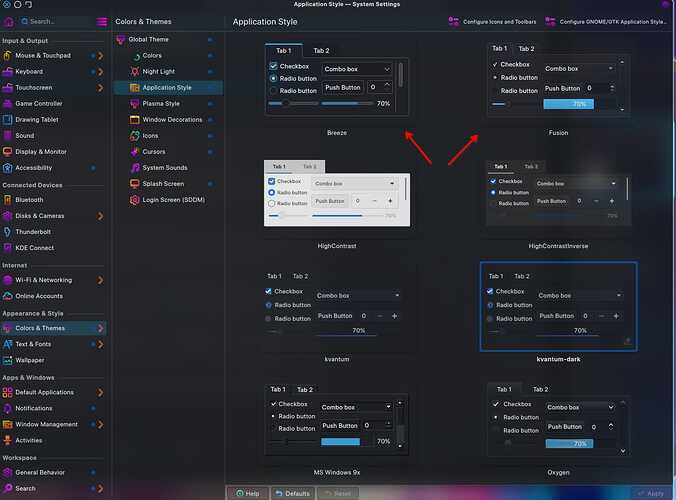Viewport: 676px width, 500px height.
Task: Switch to Tab 2 in kvantum preview
Action: (x=300, y=276)
